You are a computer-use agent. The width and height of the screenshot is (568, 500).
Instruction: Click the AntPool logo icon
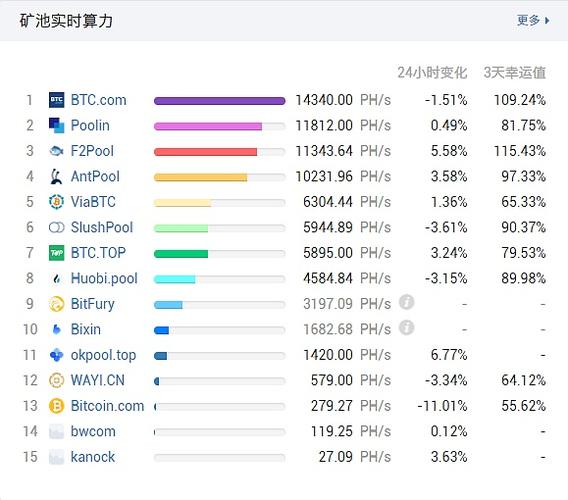pyautogui.click(x=57, y=176)
